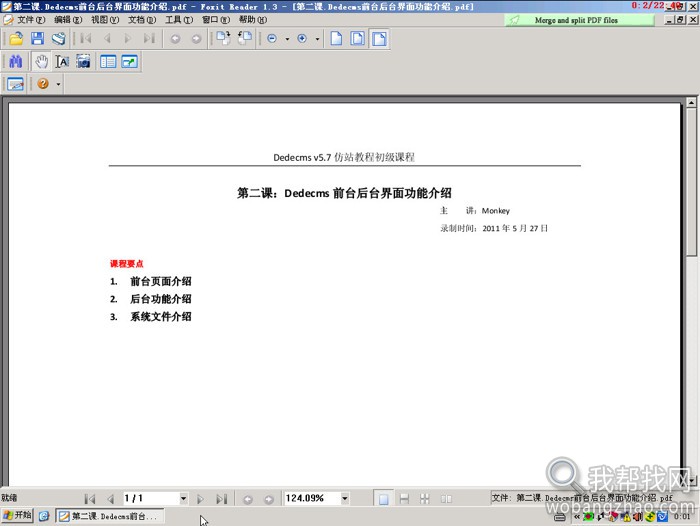Toggle full screen view icon
The width and height of the screenshot is (700, 526).
(129, 62)
